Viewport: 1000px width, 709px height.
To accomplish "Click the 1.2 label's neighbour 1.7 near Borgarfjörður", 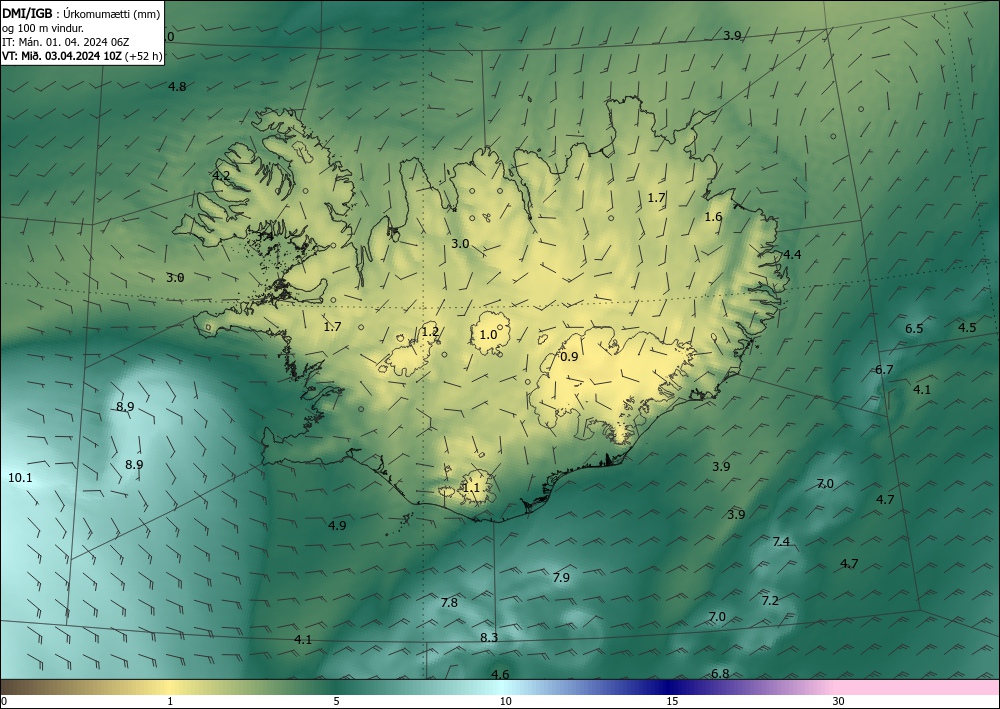I will (332, 327).
